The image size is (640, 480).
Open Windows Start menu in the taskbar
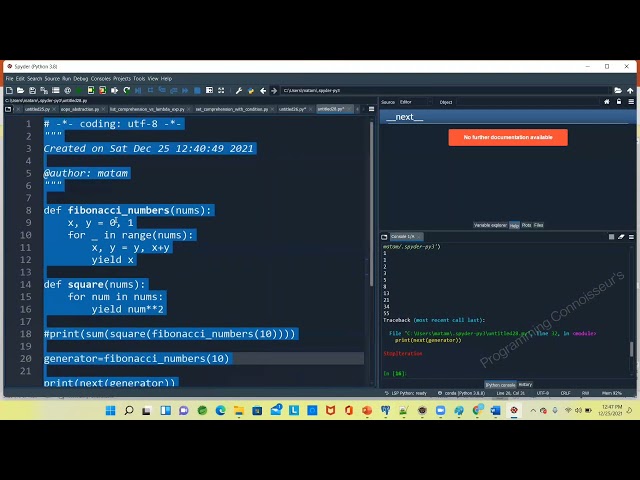111,410
